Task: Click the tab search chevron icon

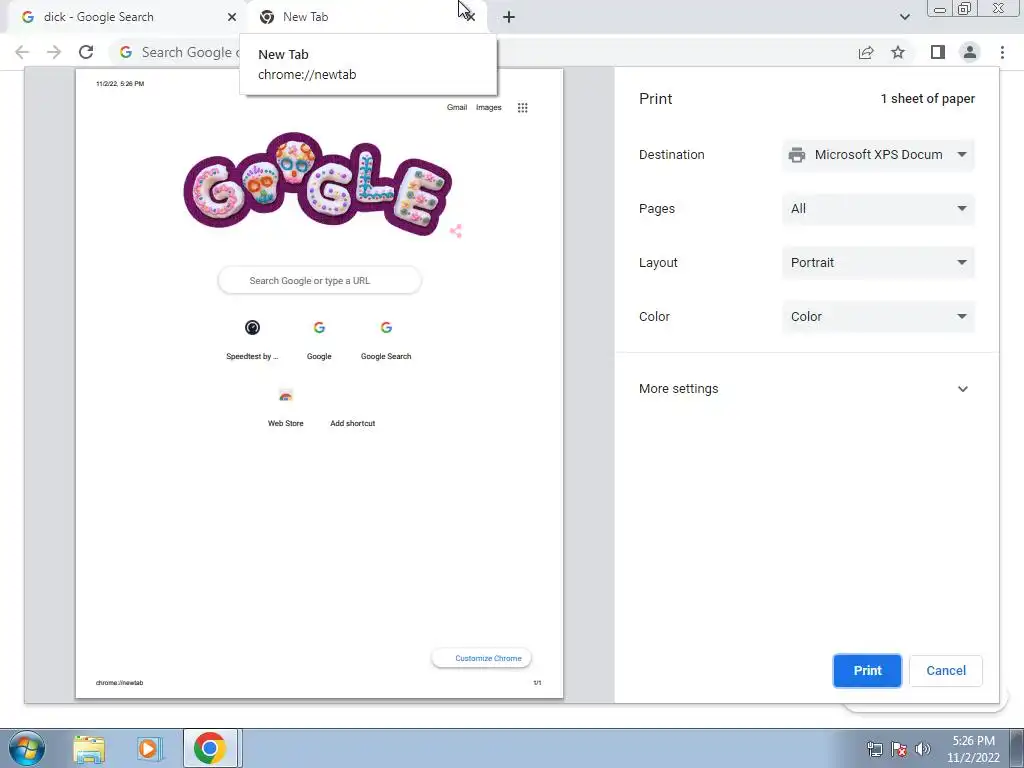Action: click(904, 17)
